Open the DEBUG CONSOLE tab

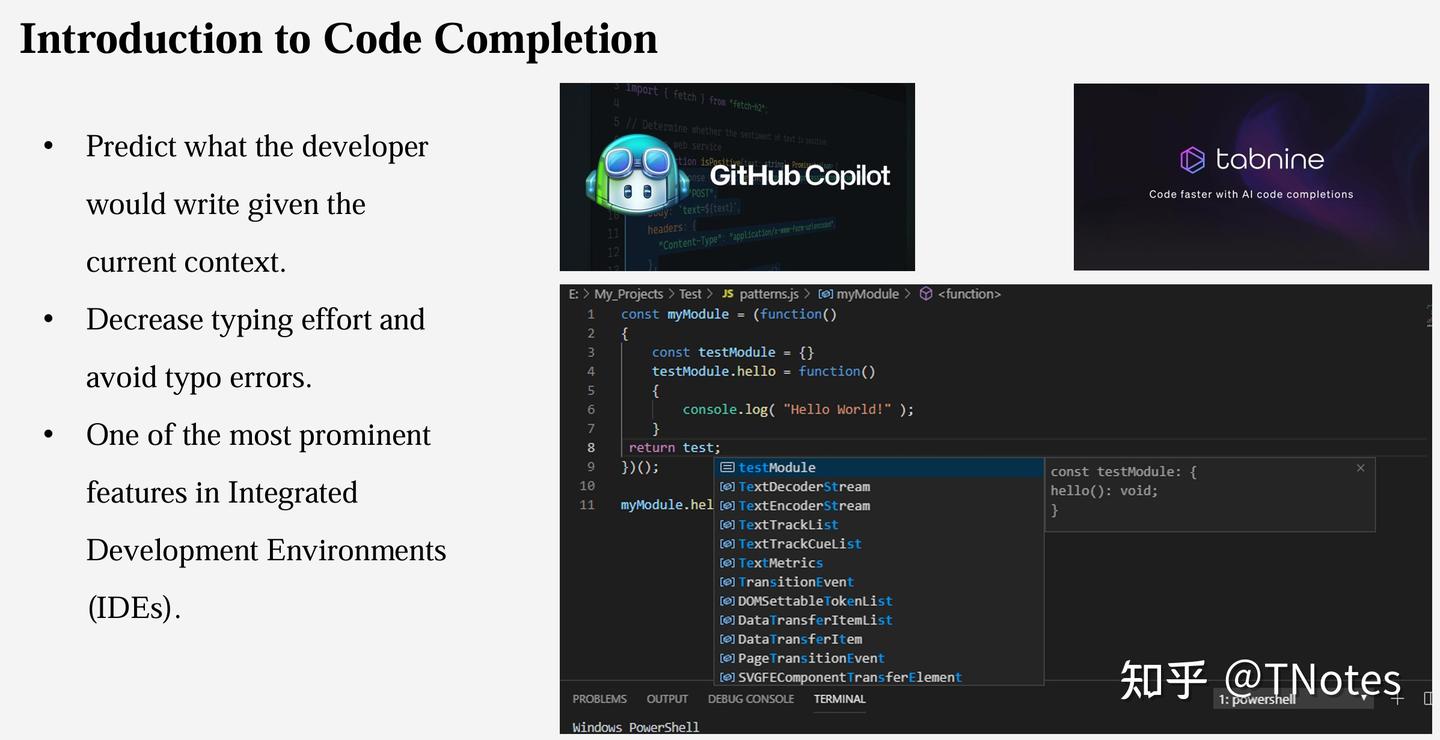coord(751,699)
